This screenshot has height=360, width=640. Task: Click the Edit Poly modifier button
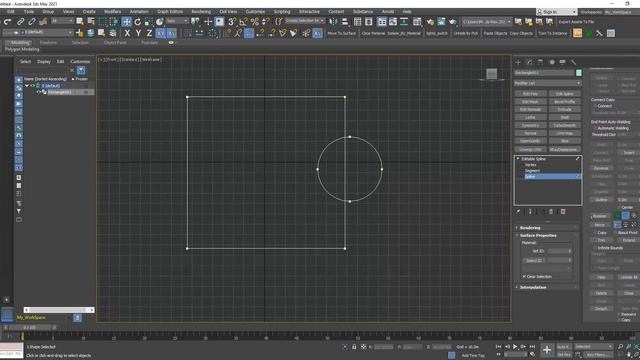click(530, 94)
